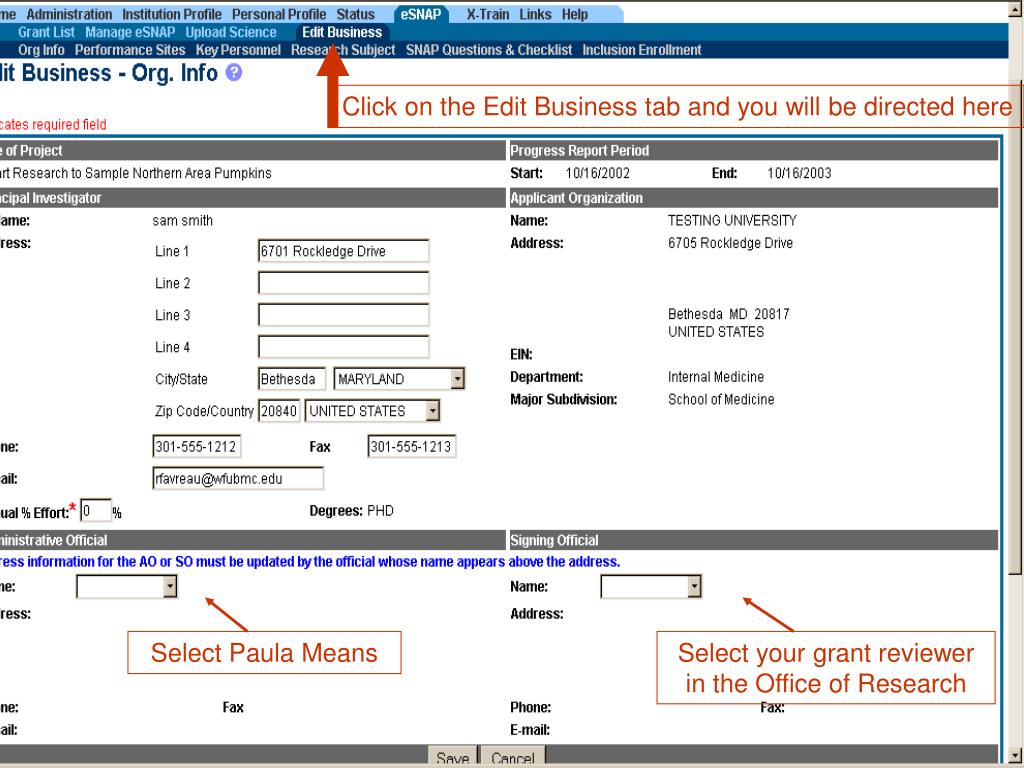Click the TESTING UNIVERSITY organization name
The width and height of the screenshot is (1024, 768).
(732, 221)
